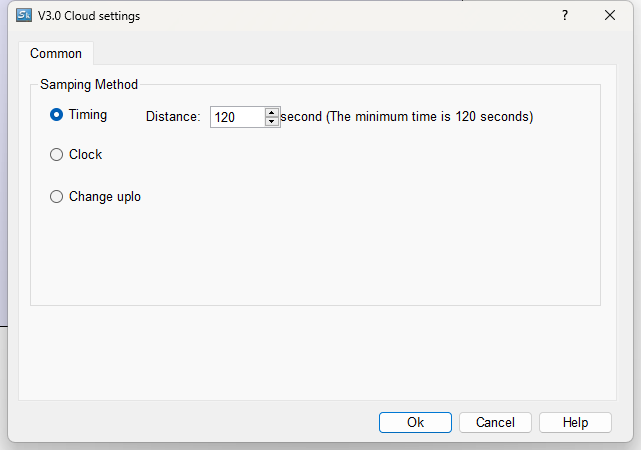
Task: Select the Clock radio button
Action: tap(57, 155)
